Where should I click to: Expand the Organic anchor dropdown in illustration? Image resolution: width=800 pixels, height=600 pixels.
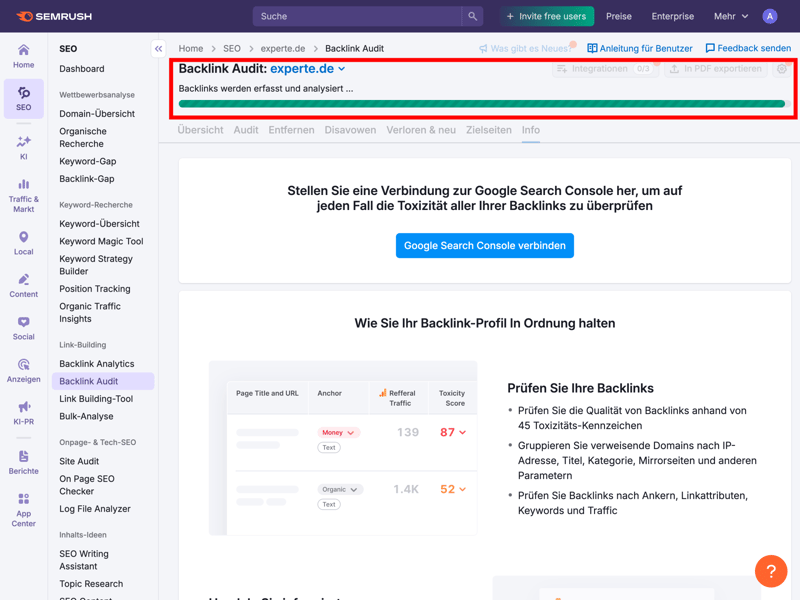pyautogui.click(x=340, y=489)
